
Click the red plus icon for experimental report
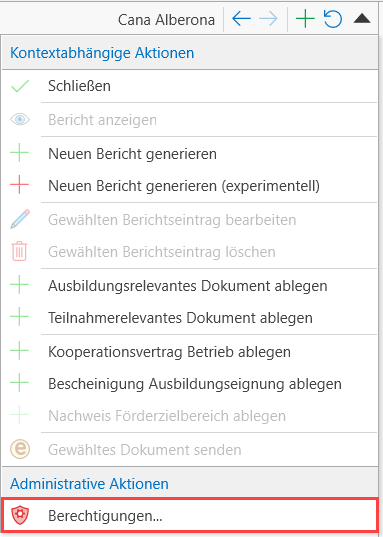coord(20,185)
